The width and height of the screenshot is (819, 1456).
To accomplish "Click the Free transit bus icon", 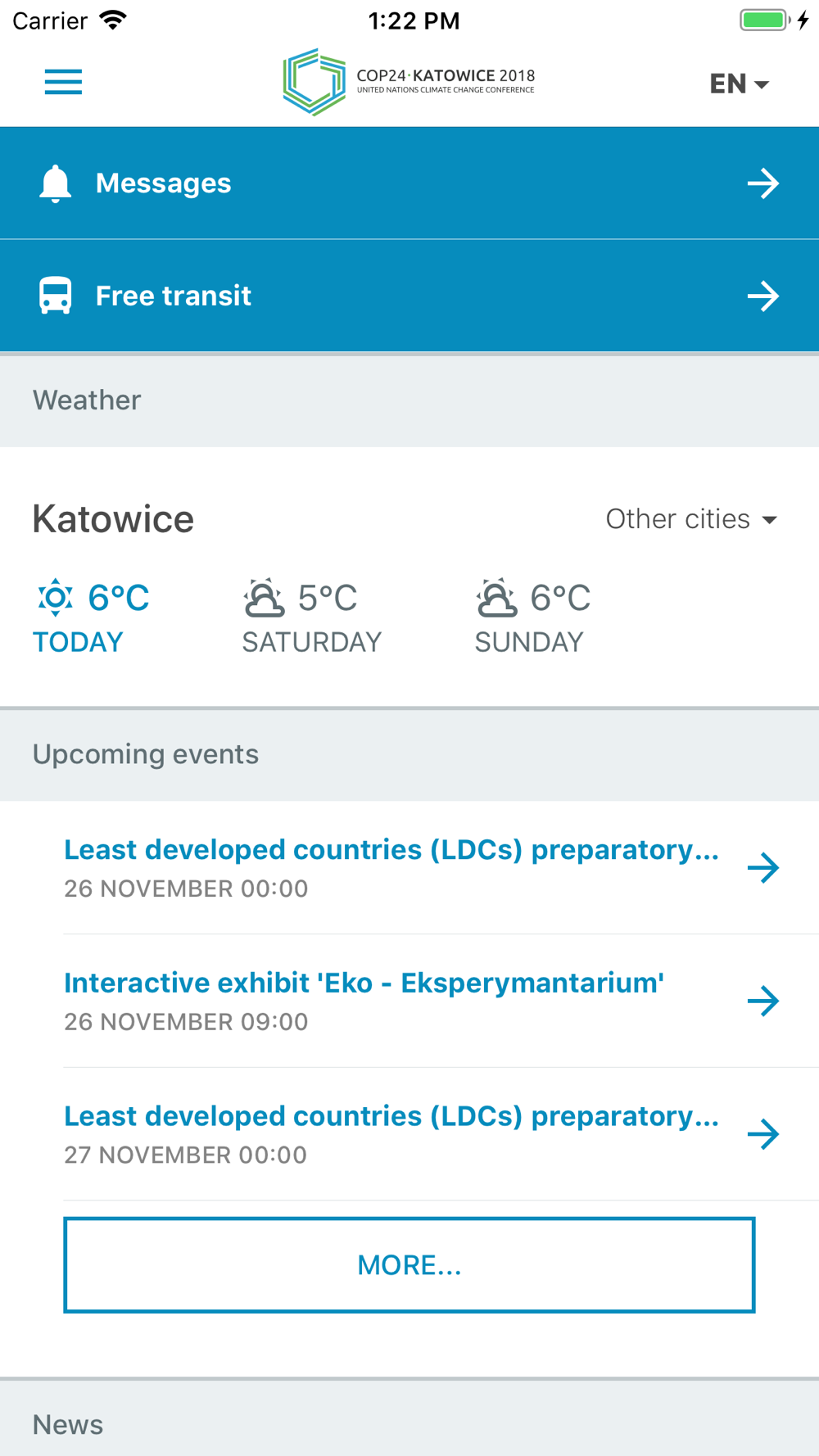I will [55, 296].
